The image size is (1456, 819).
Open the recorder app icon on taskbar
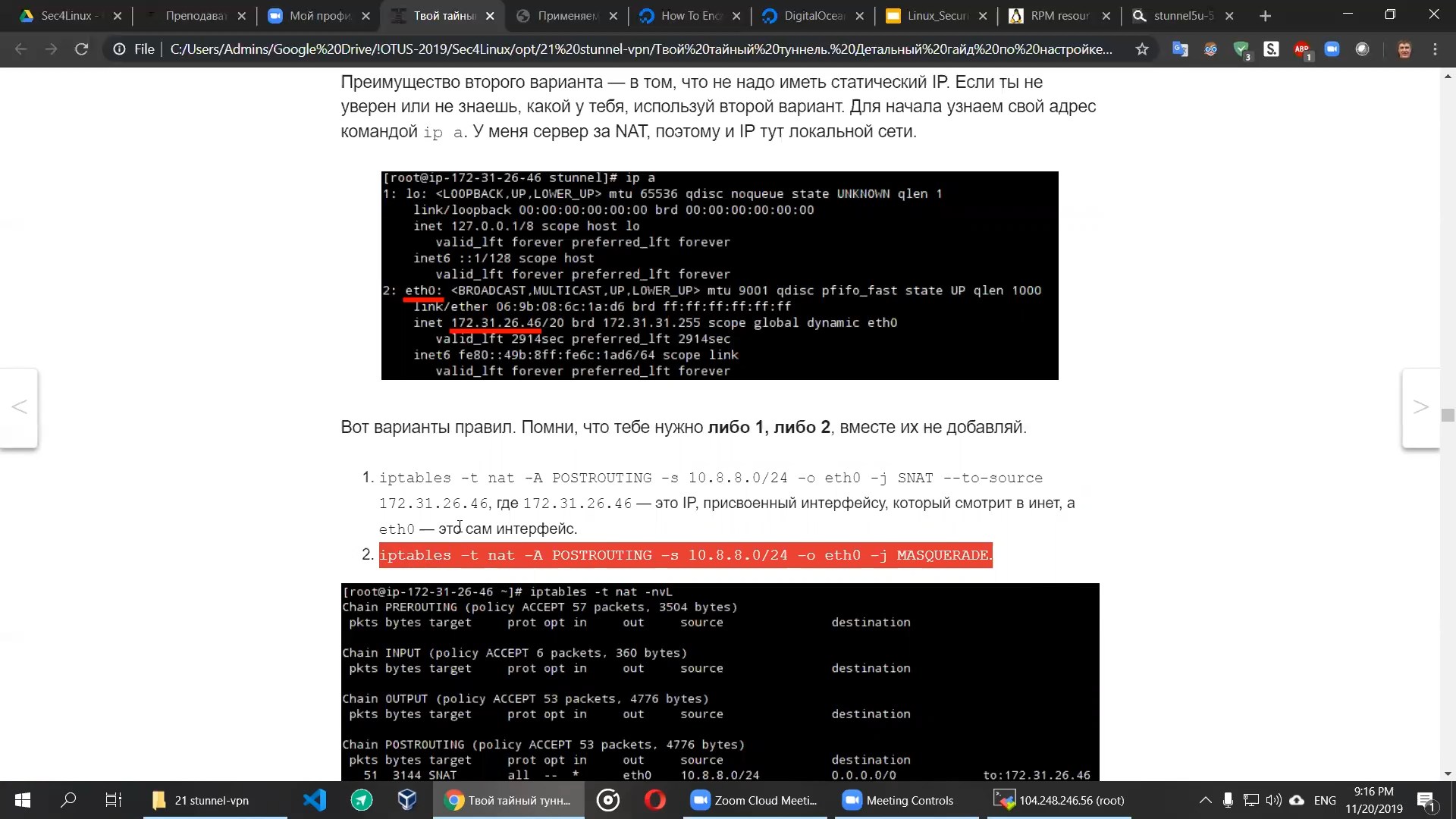(608, 800)
